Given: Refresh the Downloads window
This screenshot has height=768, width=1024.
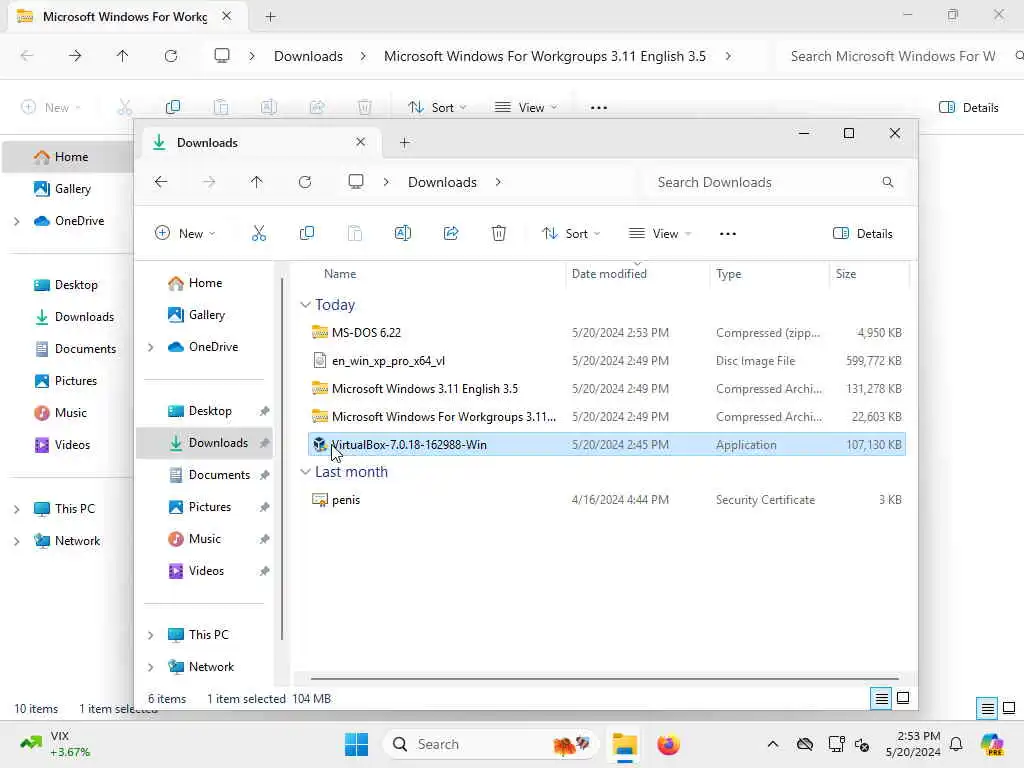Looking at the screenshot, I should click(305, 182).
